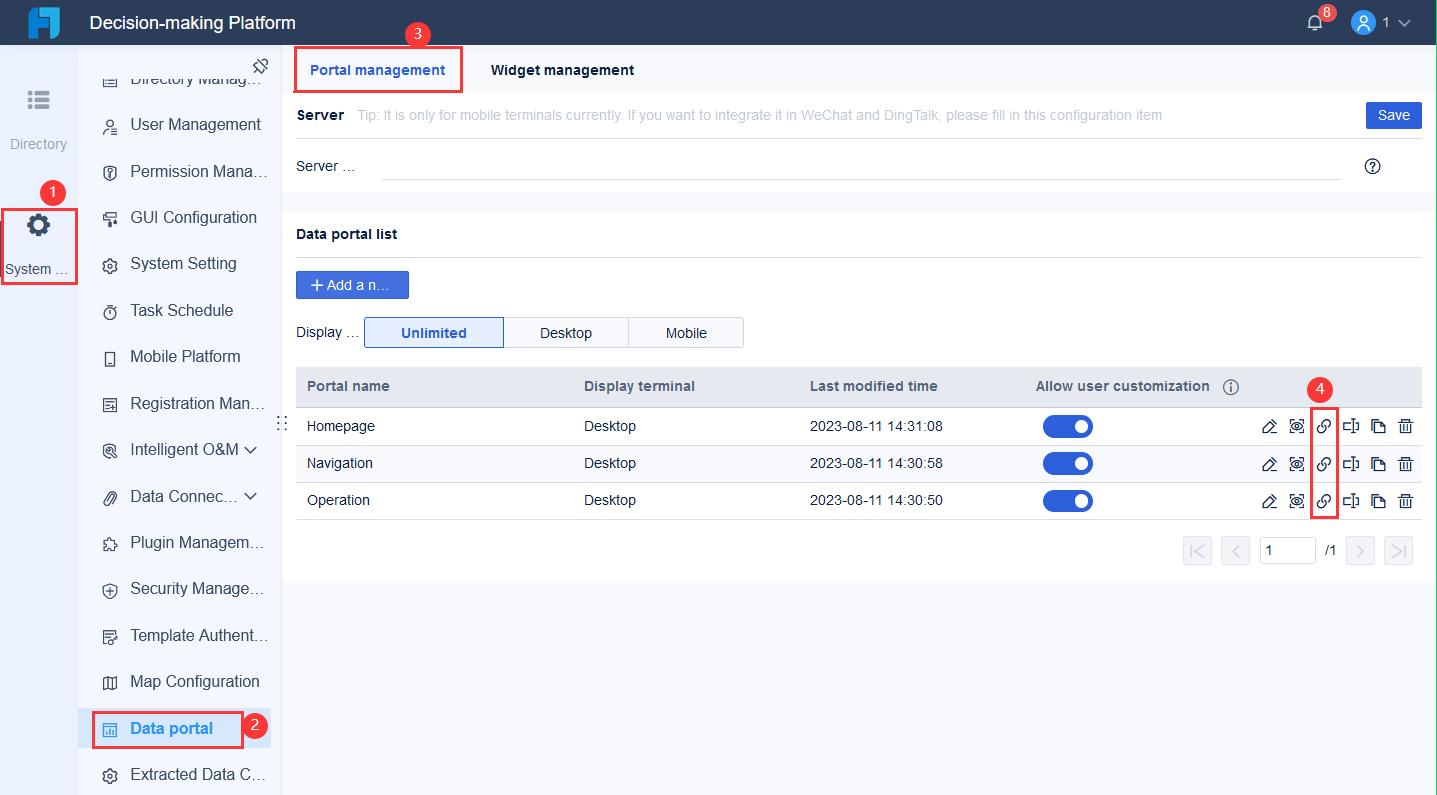Show the Allow user customization tooltip info
Screen dimensions: 1437x795
coord(1231,386)
